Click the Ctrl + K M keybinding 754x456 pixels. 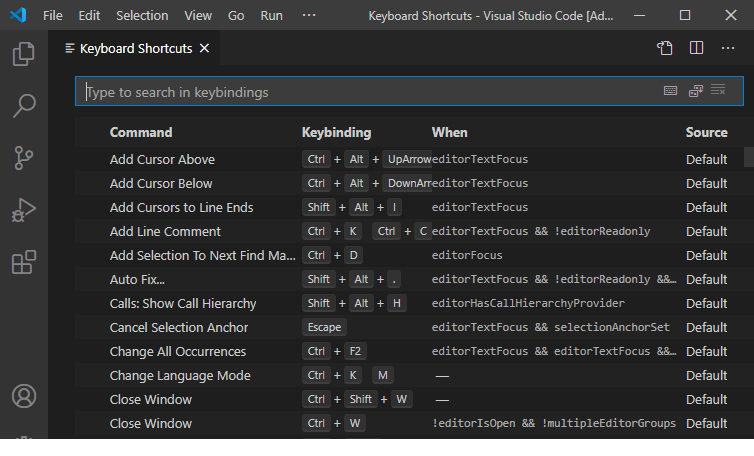[x=348, y=375]
